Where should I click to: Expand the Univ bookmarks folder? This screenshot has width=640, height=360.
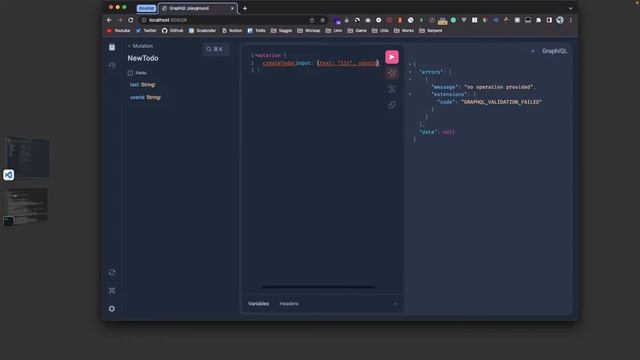(334, 31)
